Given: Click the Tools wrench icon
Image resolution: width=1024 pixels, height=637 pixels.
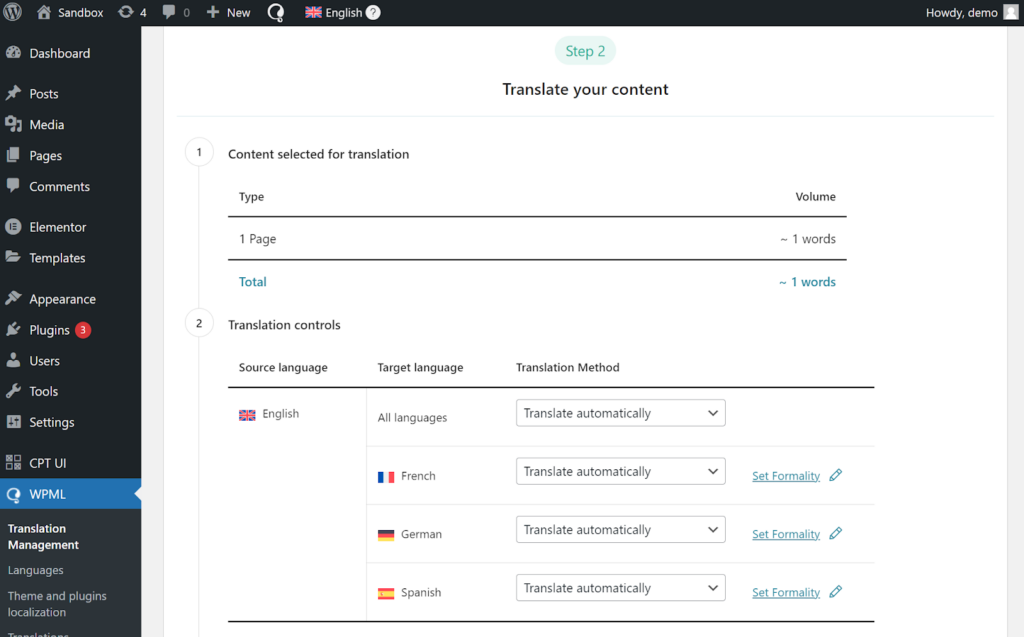Looking at the screenshot, I should [13, 391].
